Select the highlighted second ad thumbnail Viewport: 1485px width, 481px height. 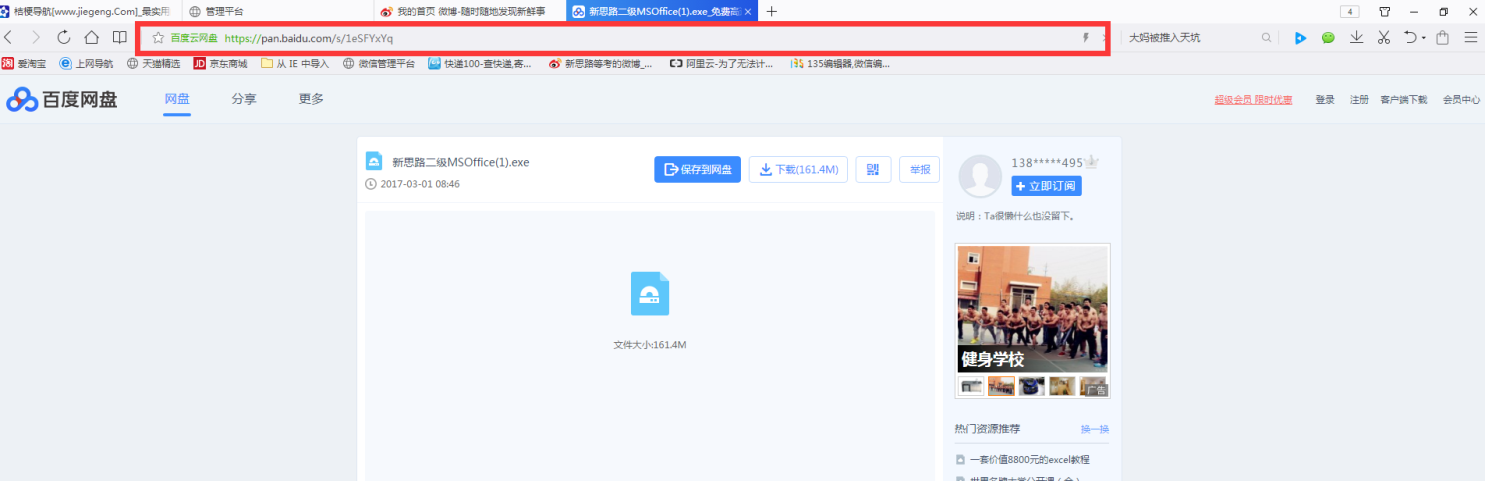click(1001, 386)
